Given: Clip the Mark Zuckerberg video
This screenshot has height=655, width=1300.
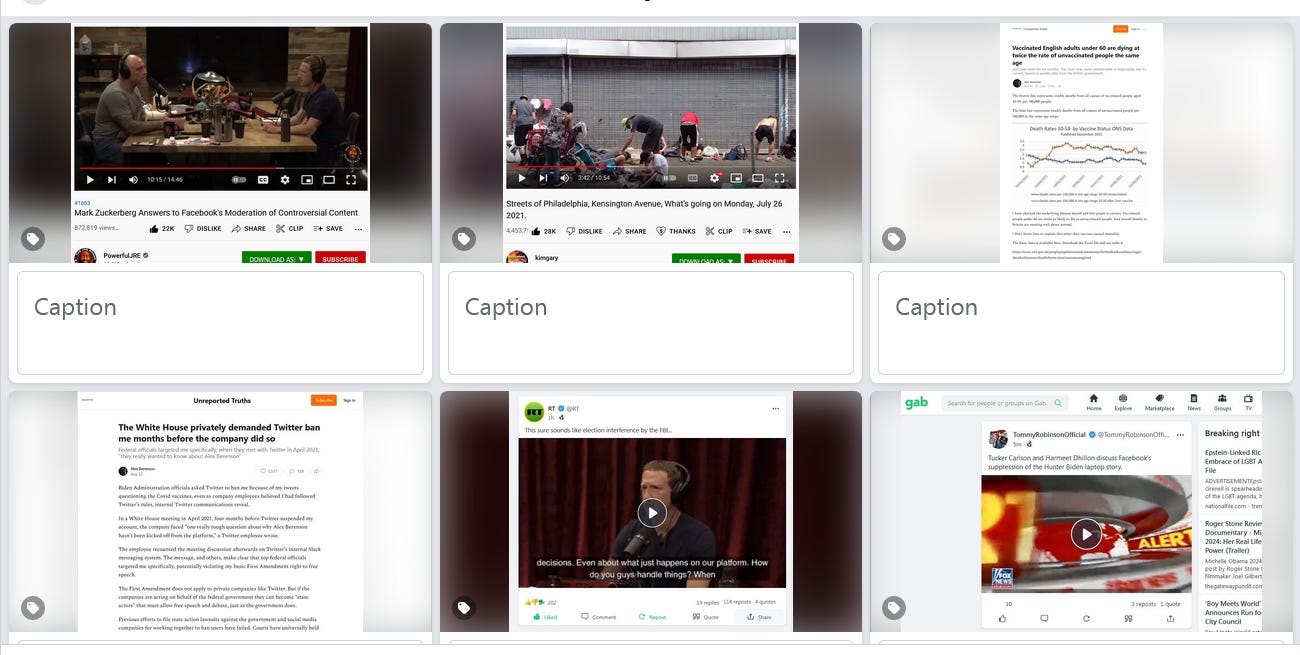Looking at the screenshot, I should point(289,228).
